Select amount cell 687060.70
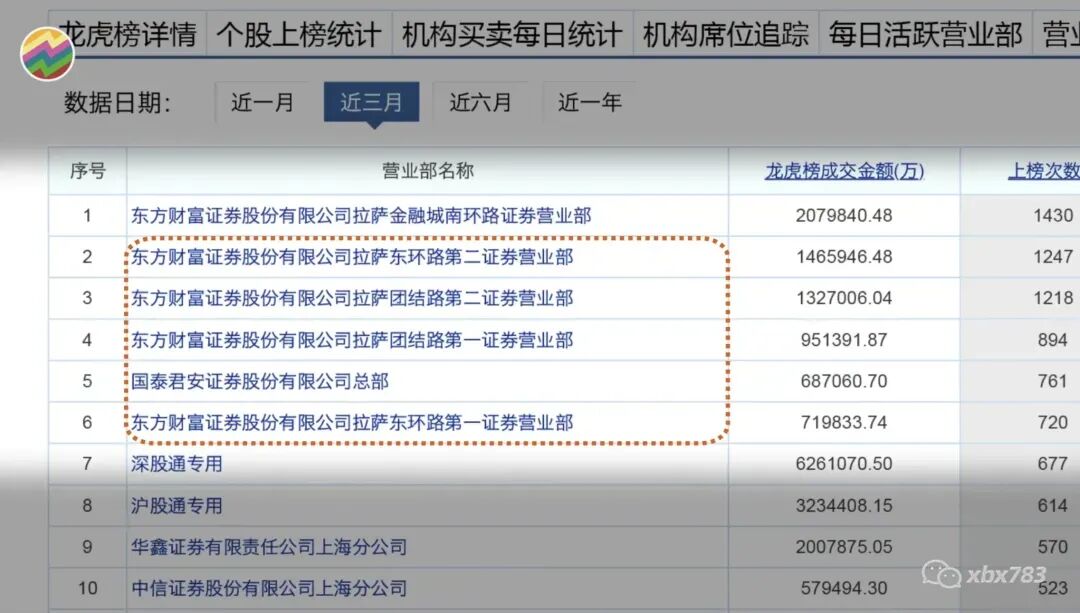This screenshot has height=613, width=1080. (844, 381)
